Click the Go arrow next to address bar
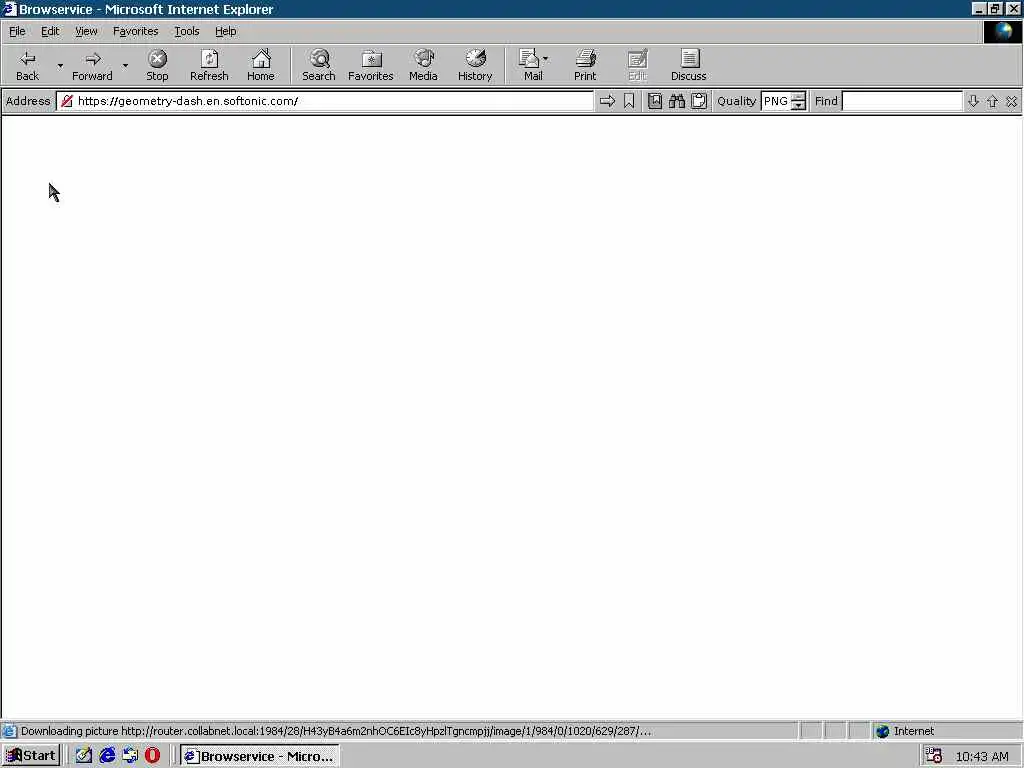The width and height of the screenshot is (1024, 768). pyautogui.click(x=607, y=101)
